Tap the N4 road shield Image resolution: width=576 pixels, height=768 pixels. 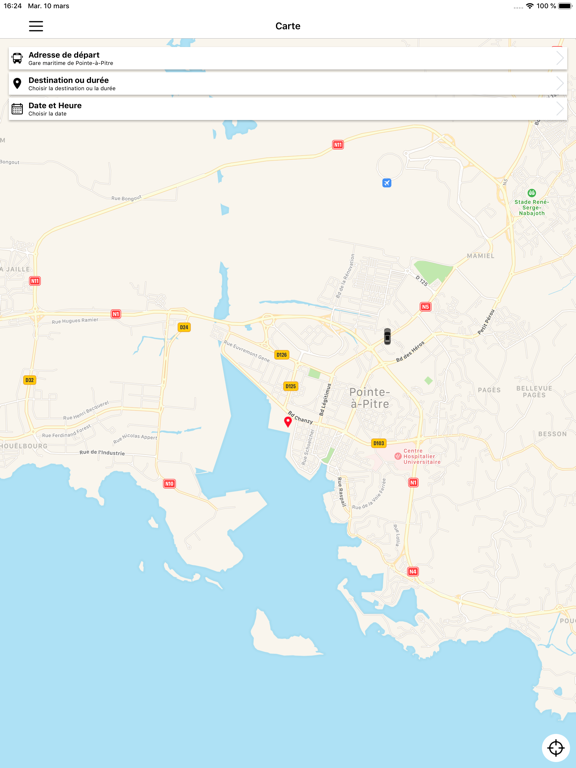(413, 572)
